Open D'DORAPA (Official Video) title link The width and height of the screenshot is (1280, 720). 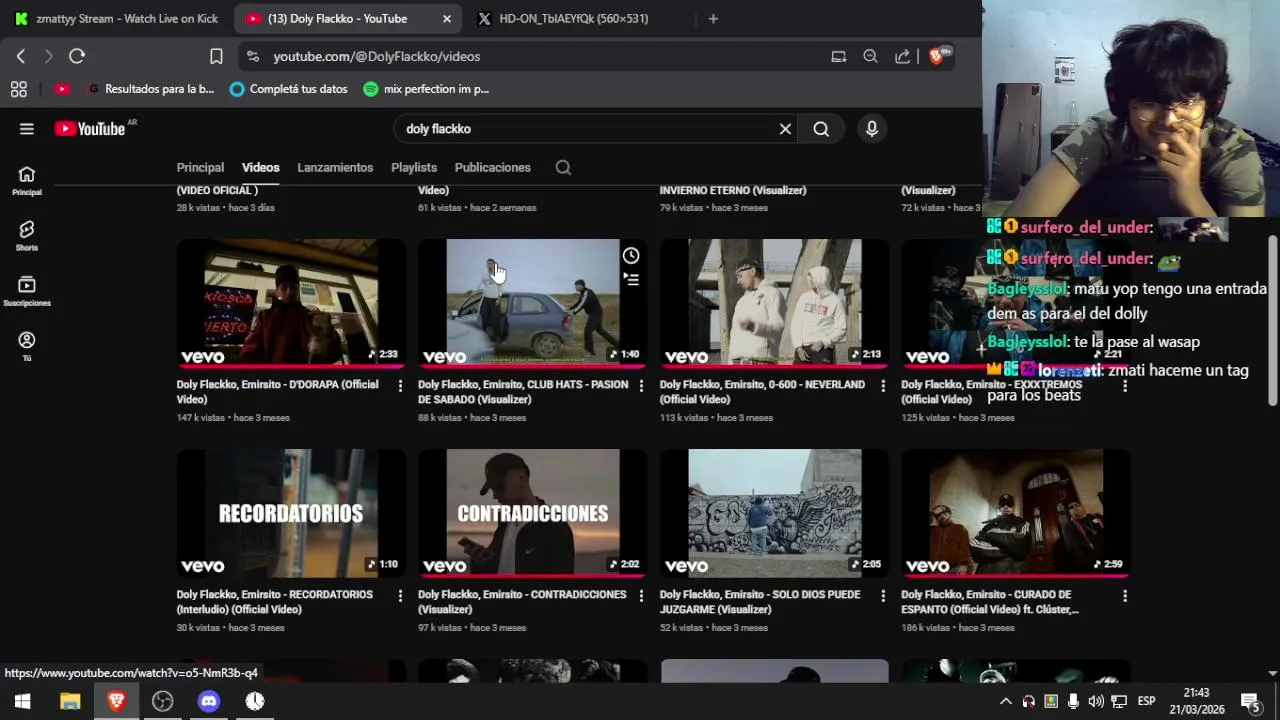(278, 392)
